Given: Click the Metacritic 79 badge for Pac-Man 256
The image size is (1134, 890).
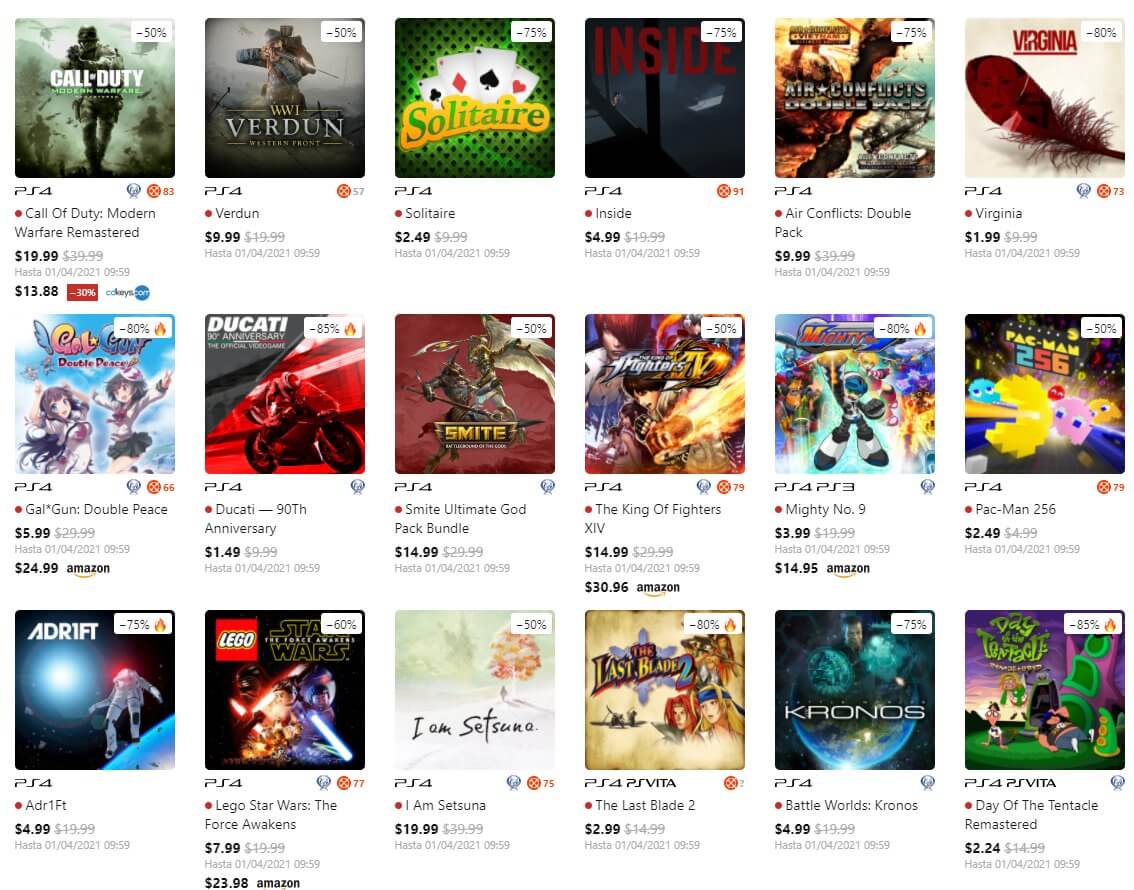Looking at the screenshot, I should [1110, 487].
